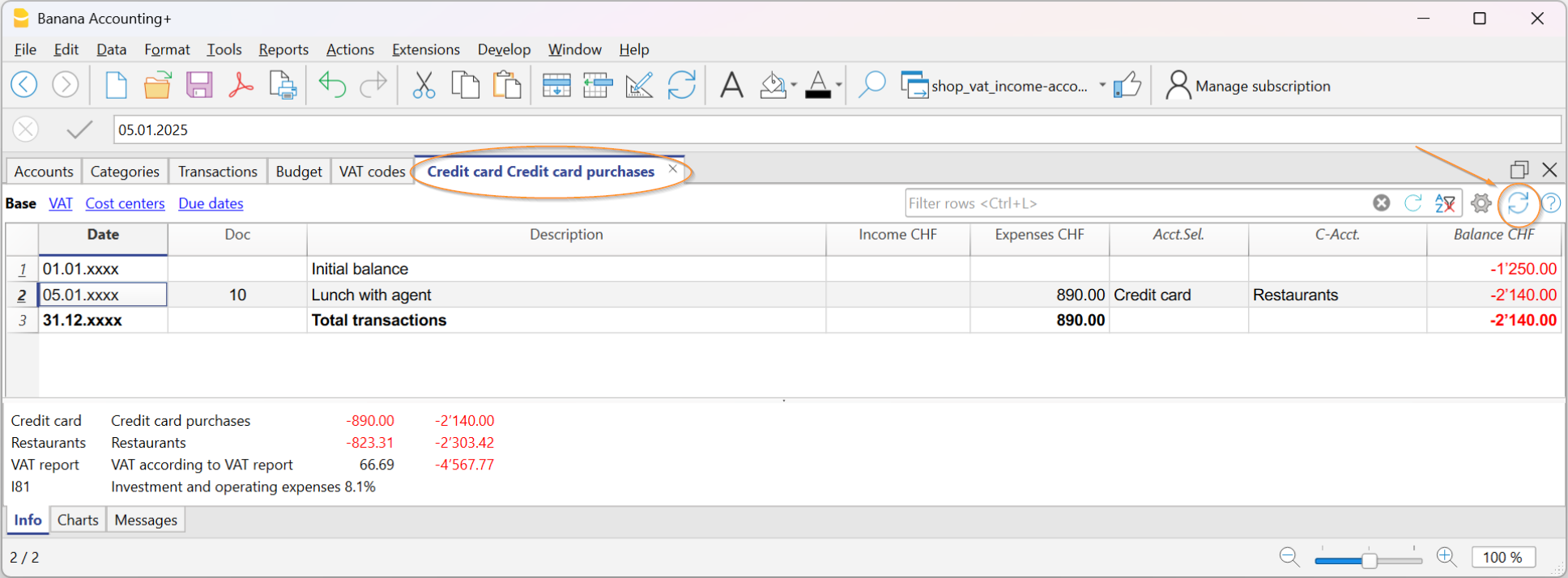Click the zoom slider handle
The image size is (1568, 578).
point(1370,560)
